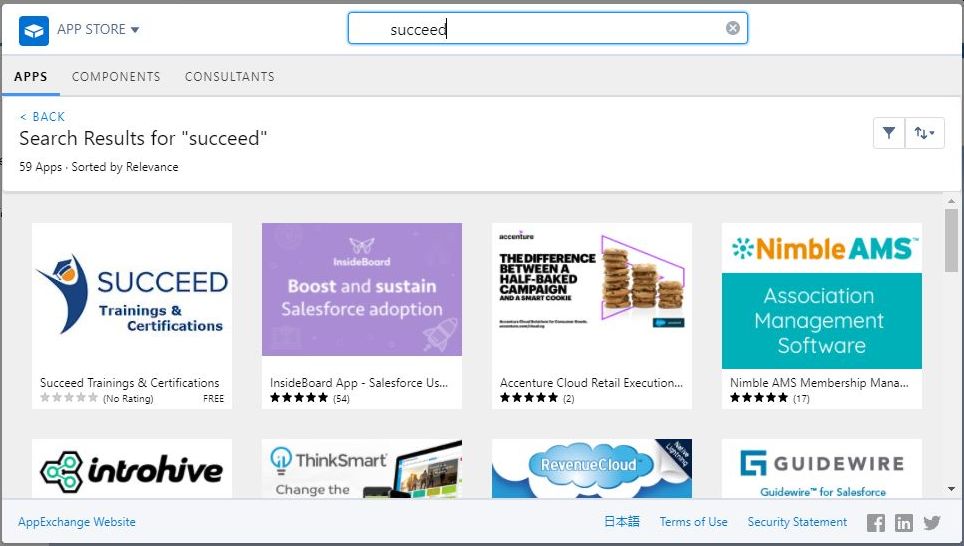Open the Terms of Use link
This screenshot has height=546, width=964.
pos(693,522)
